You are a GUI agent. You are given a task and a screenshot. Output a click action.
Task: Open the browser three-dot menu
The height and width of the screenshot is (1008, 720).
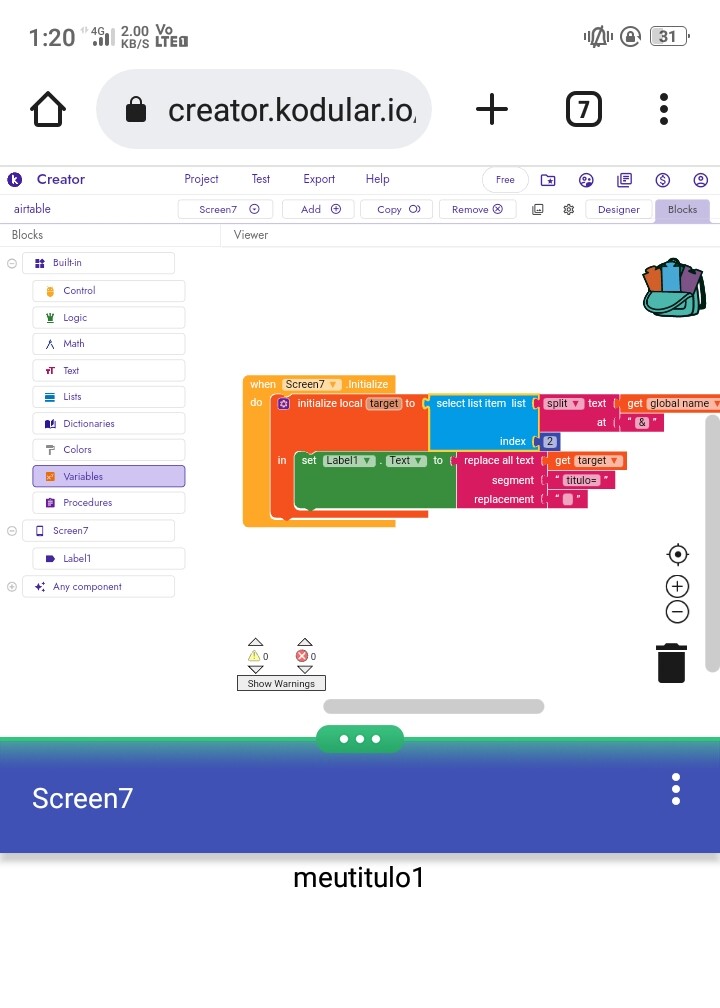point(663,109)
